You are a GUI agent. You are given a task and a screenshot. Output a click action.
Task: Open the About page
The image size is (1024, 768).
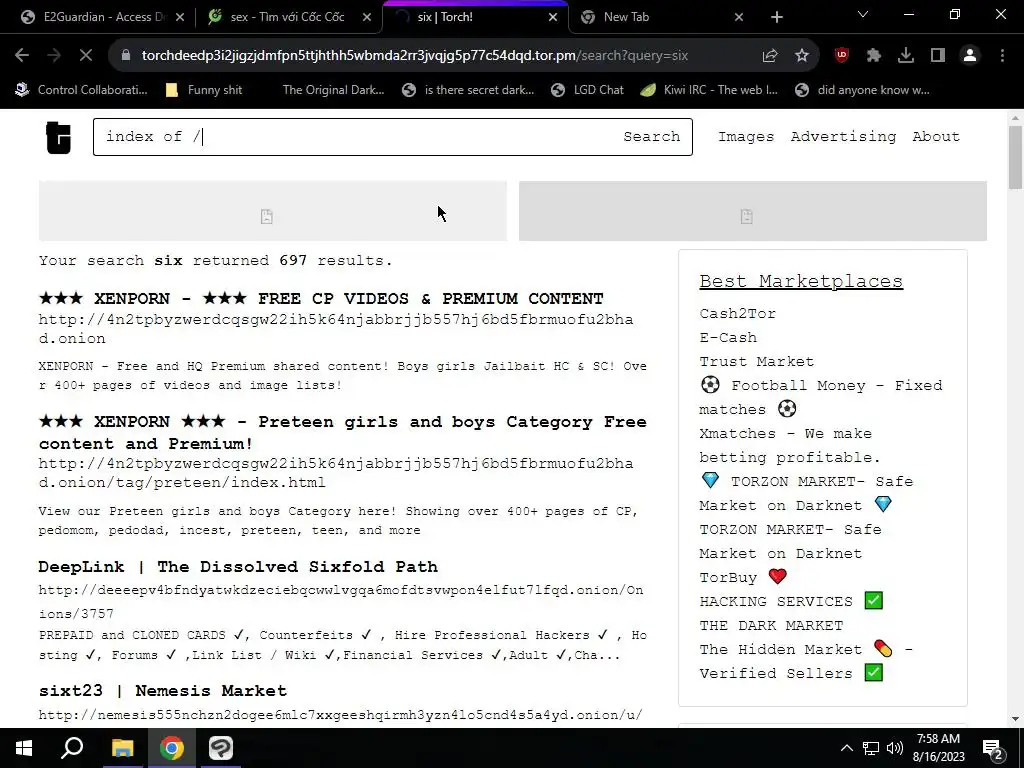click(936, 136)
